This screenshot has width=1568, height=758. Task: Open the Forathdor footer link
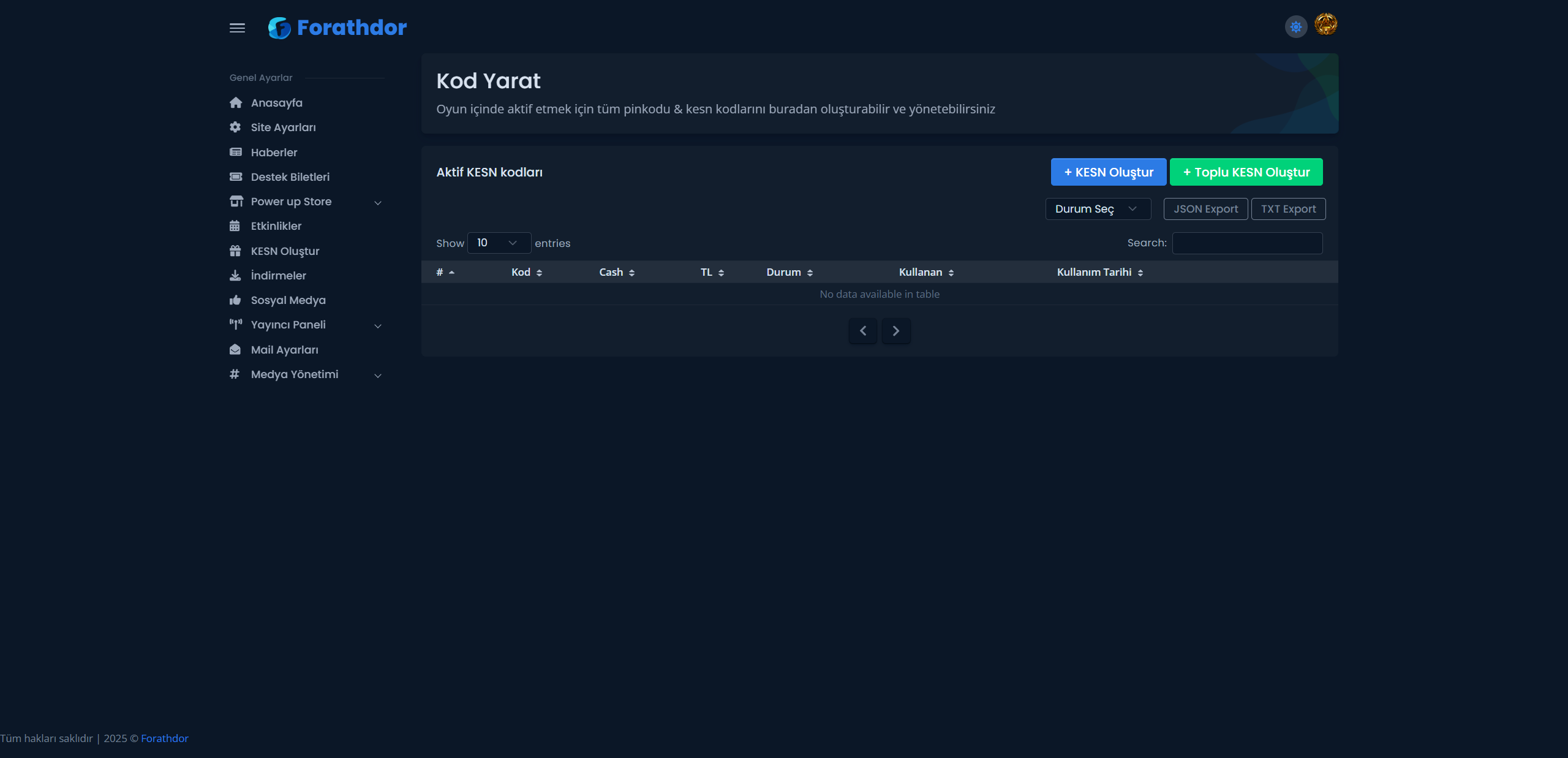165,738
